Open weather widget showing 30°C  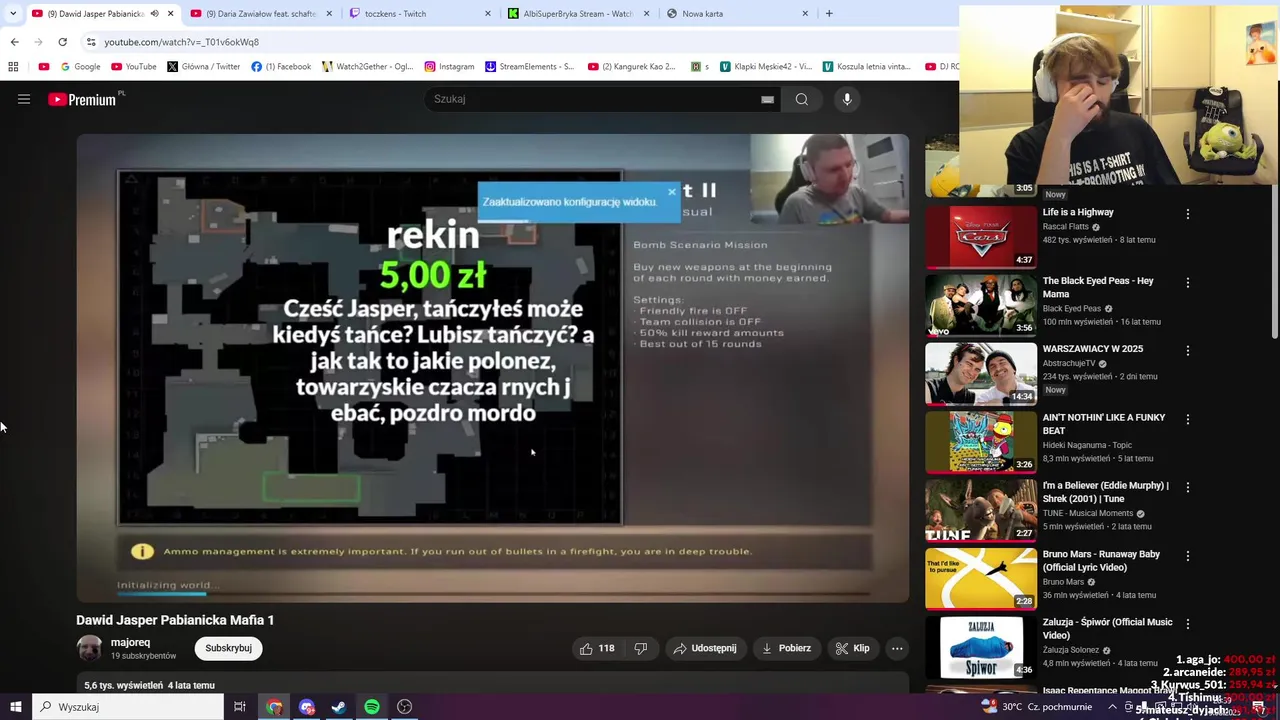tap(1035, 707)
